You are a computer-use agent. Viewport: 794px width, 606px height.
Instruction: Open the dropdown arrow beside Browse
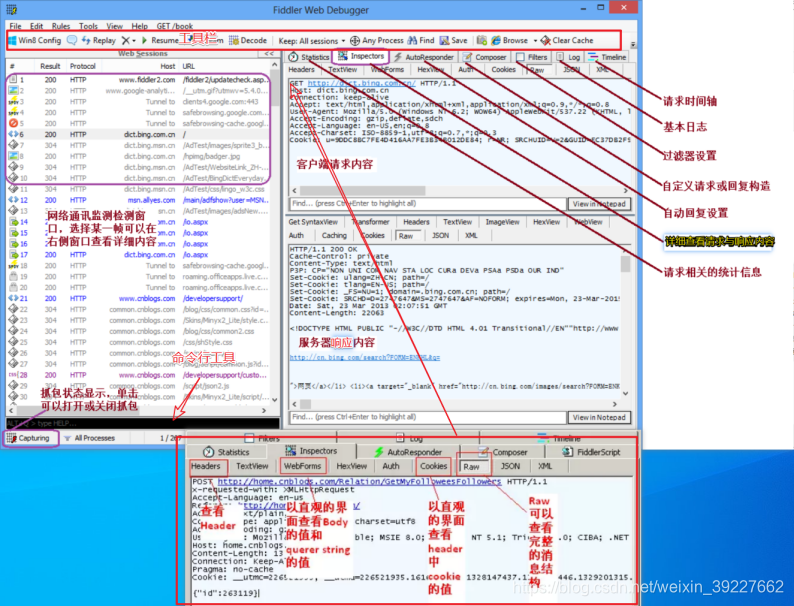[535, 41]
